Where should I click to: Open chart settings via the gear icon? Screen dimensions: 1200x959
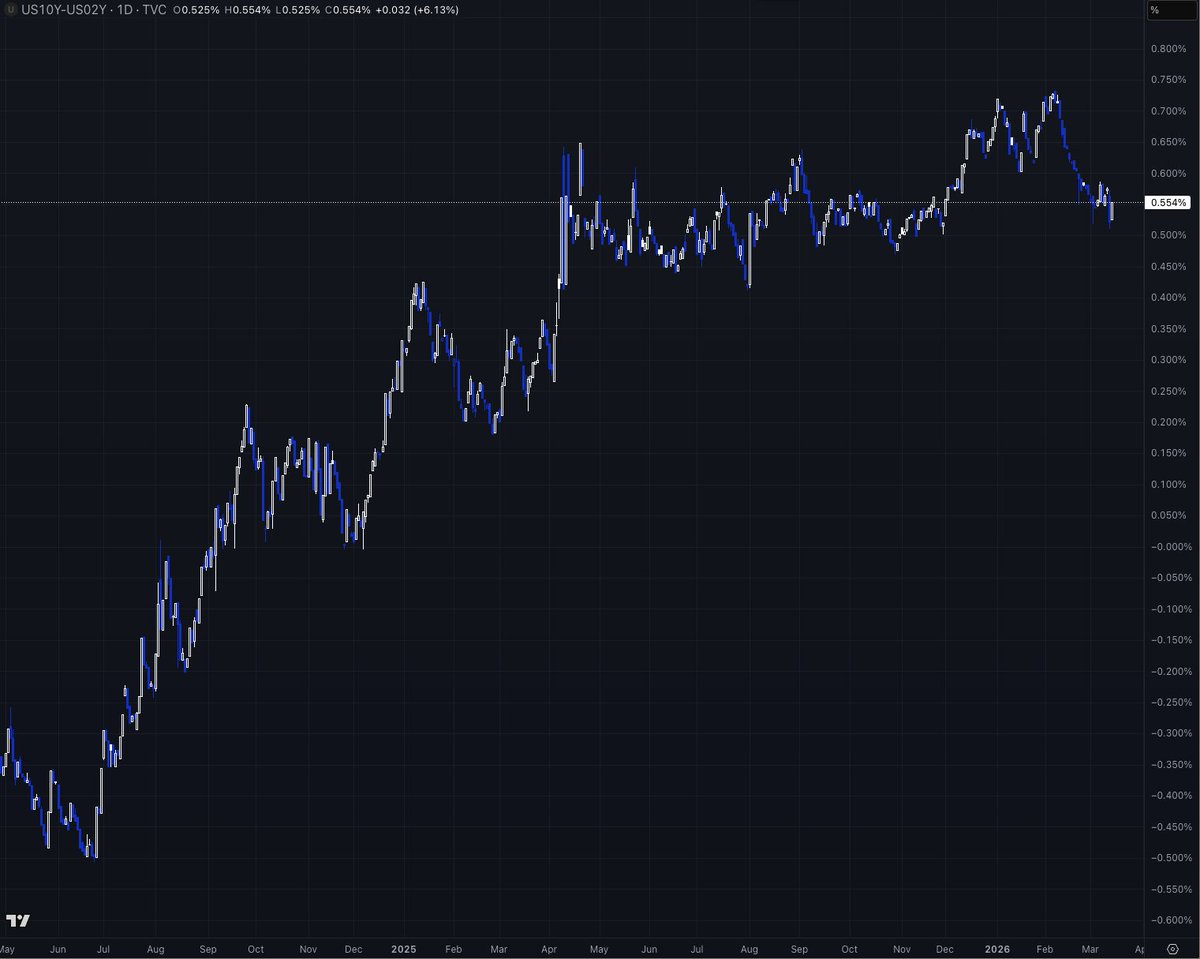(1172, 948)
